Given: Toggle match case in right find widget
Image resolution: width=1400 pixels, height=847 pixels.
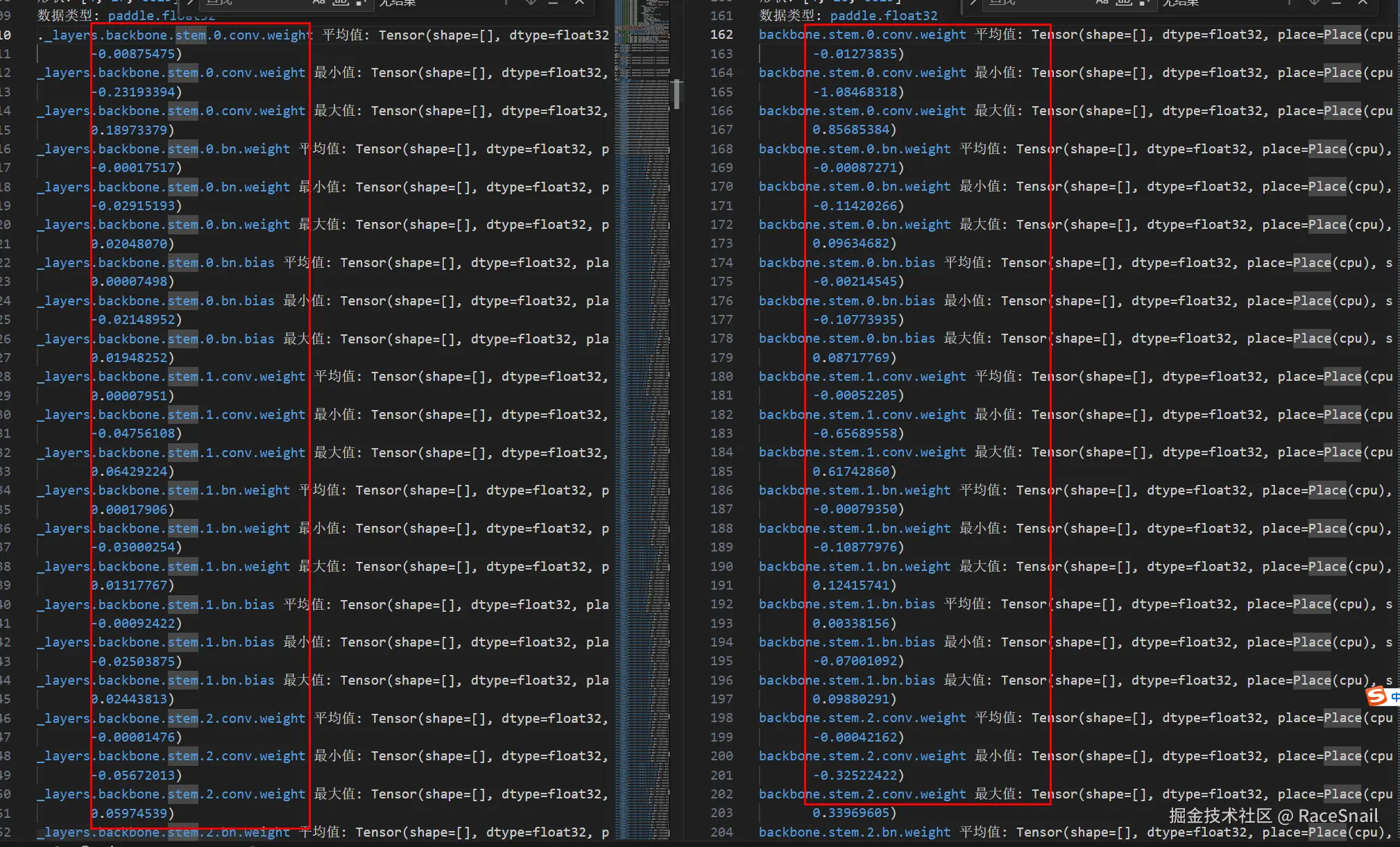Looking at the screenshot, I should point(1102,2).
